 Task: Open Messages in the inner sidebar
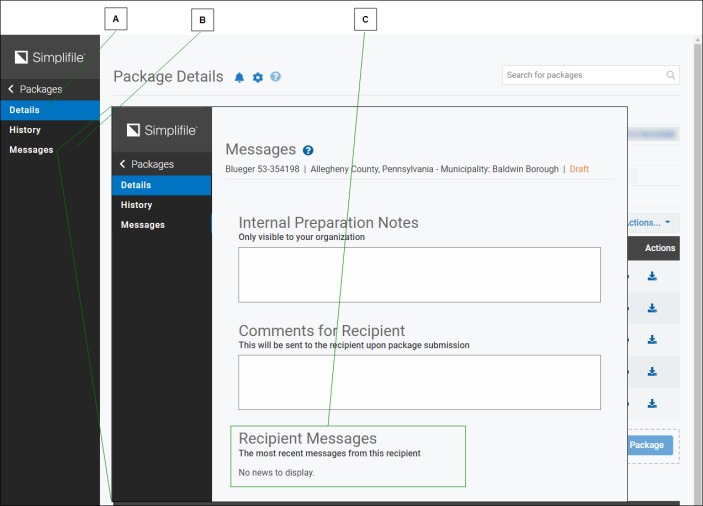143,225
